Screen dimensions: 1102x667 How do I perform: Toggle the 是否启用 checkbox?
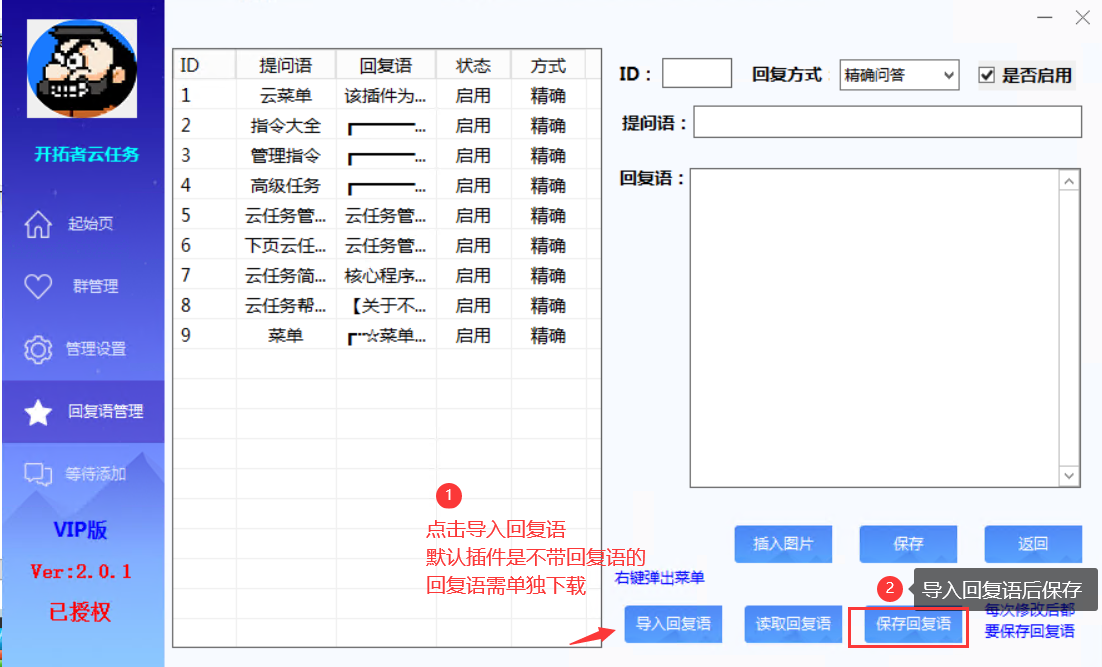(x=987, y=74)
